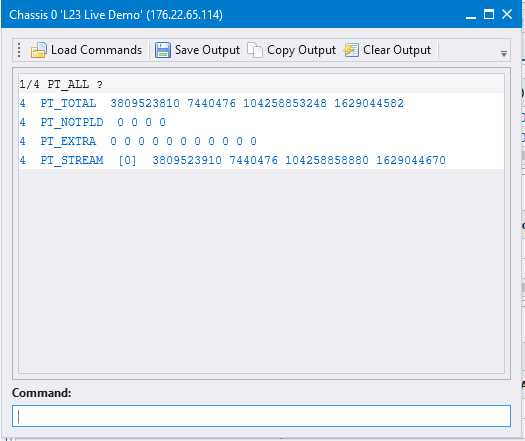The height and width of the screenshot is (441, 525).
Task: Click value 104258858880 in PT_STREAM row
Action: click(327, 160)
